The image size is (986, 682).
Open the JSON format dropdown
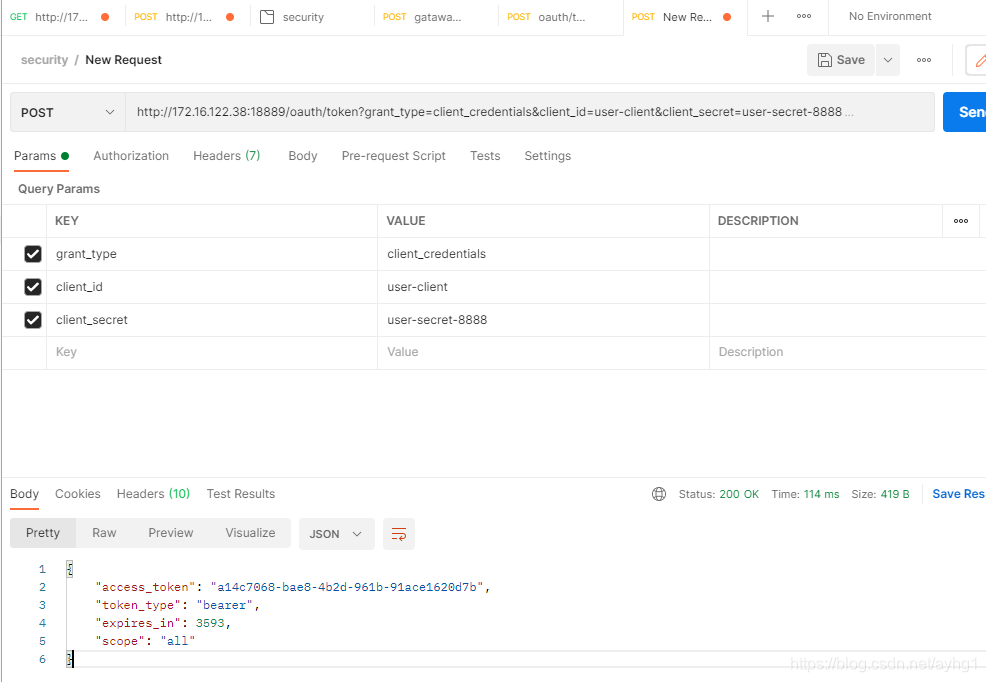point(336,534)
